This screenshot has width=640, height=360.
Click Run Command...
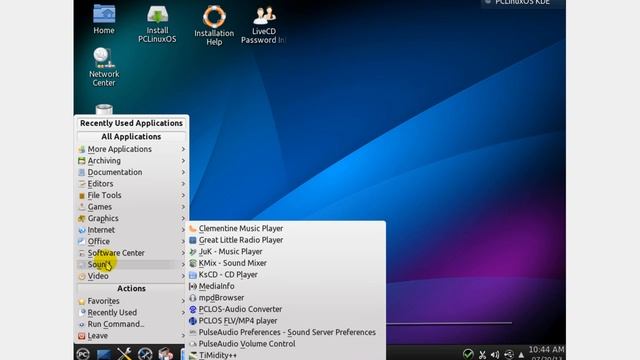(131, 324)
